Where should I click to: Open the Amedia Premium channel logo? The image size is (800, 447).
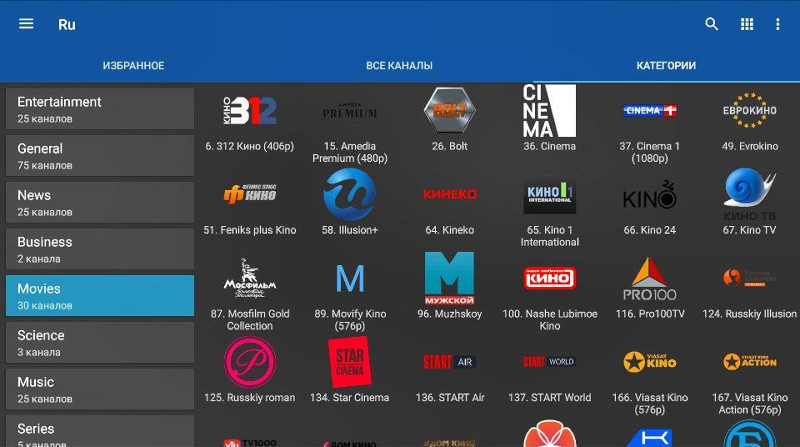coord(349,111)
